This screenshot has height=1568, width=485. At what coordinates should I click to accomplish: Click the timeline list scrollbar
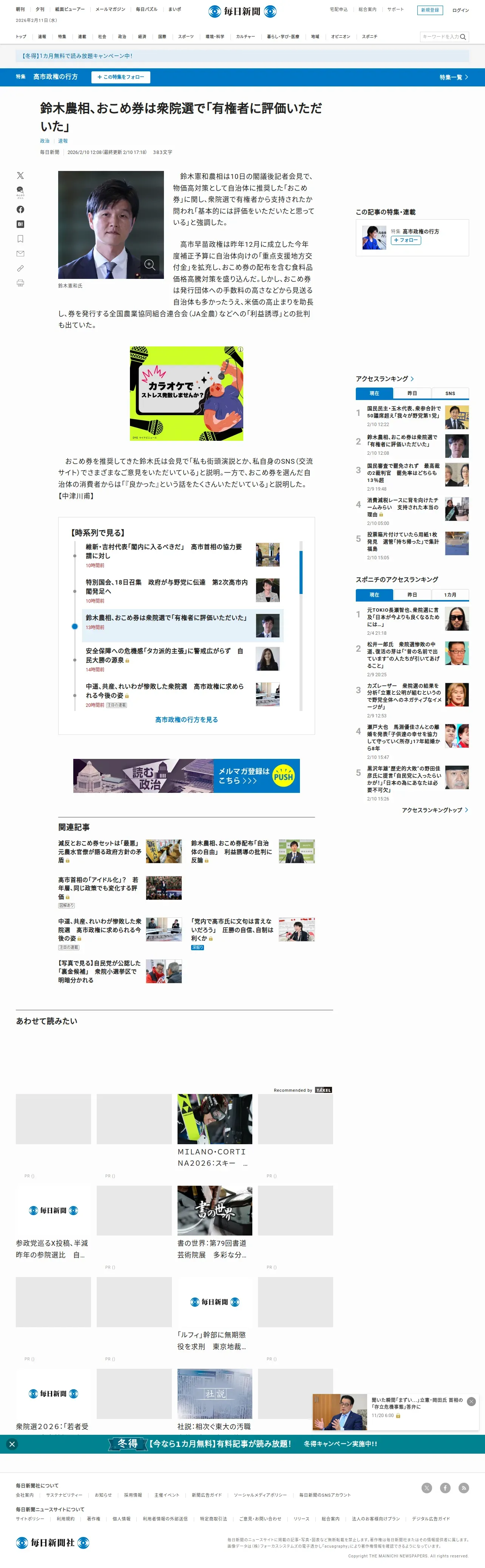(300, 572)
